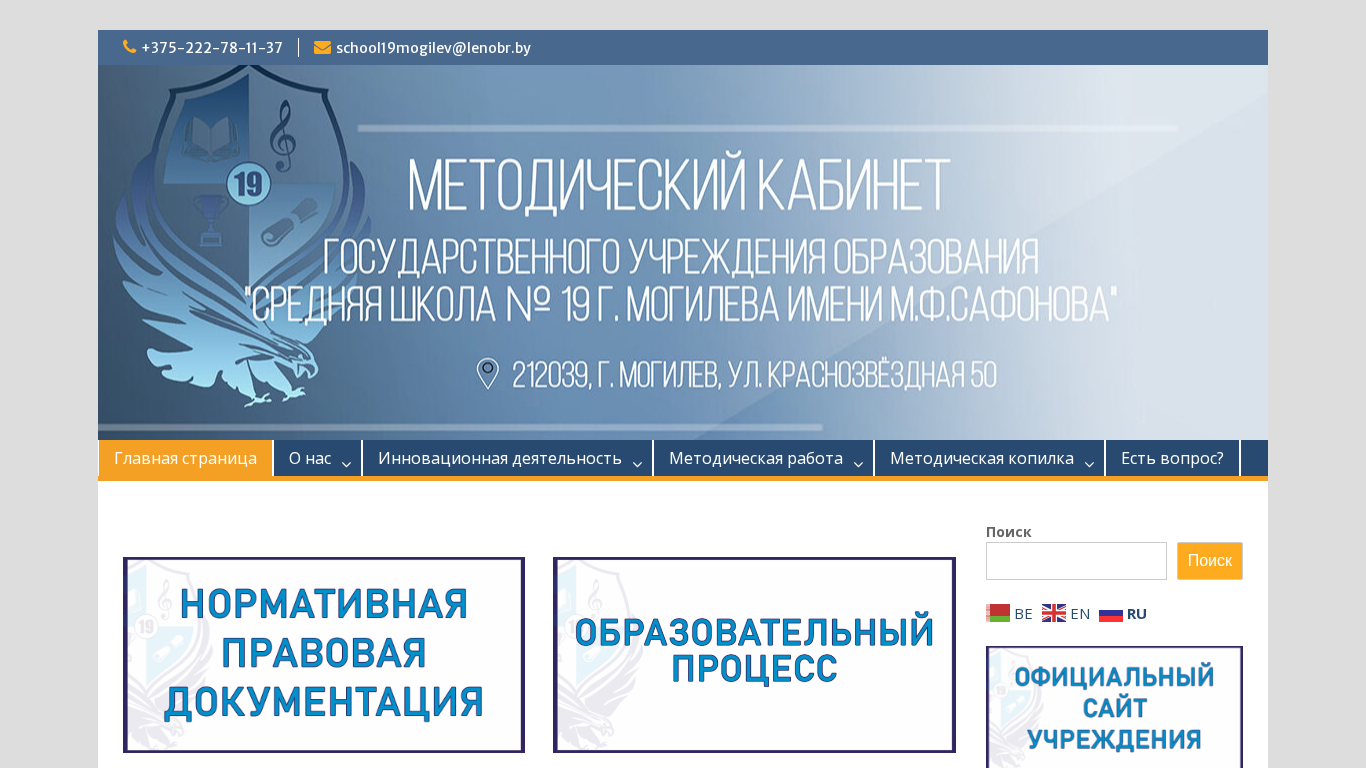Expand the Инновационная деятельность submenu arrow

(637, 463)
